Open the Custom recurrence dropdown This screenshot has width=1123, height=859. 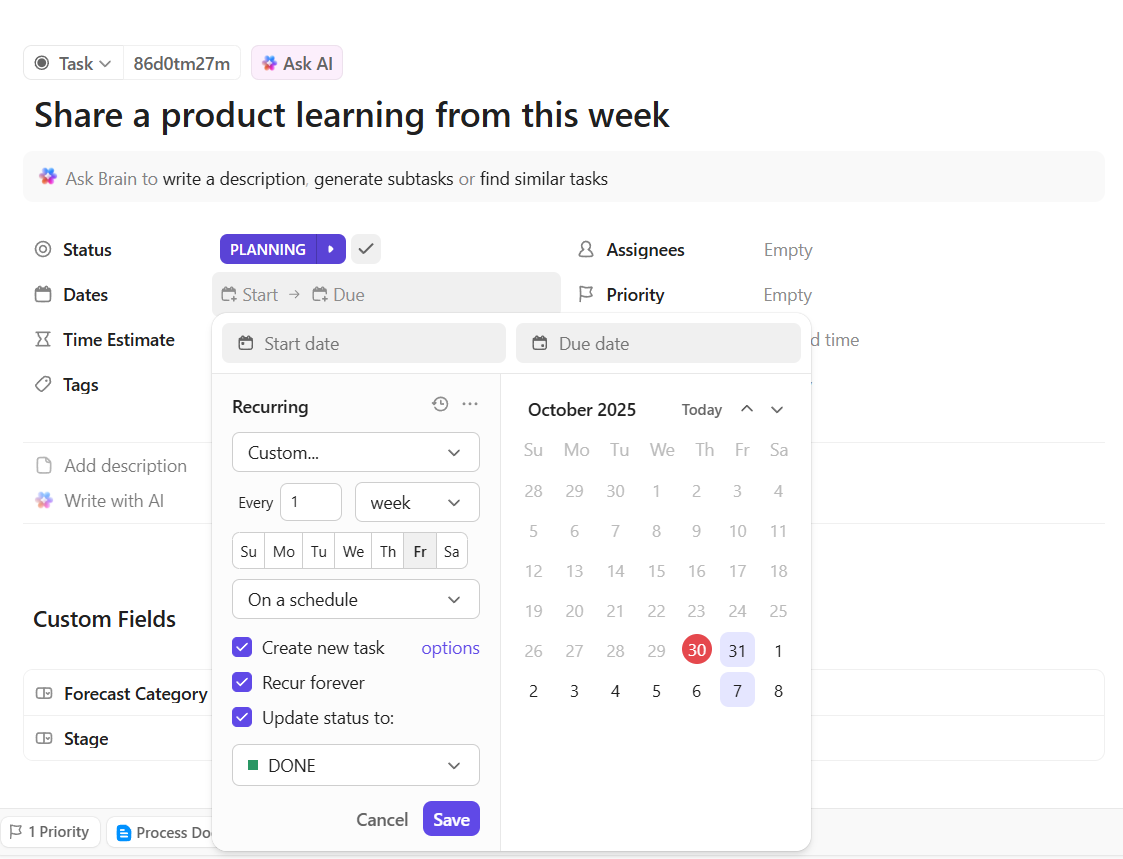355,452
